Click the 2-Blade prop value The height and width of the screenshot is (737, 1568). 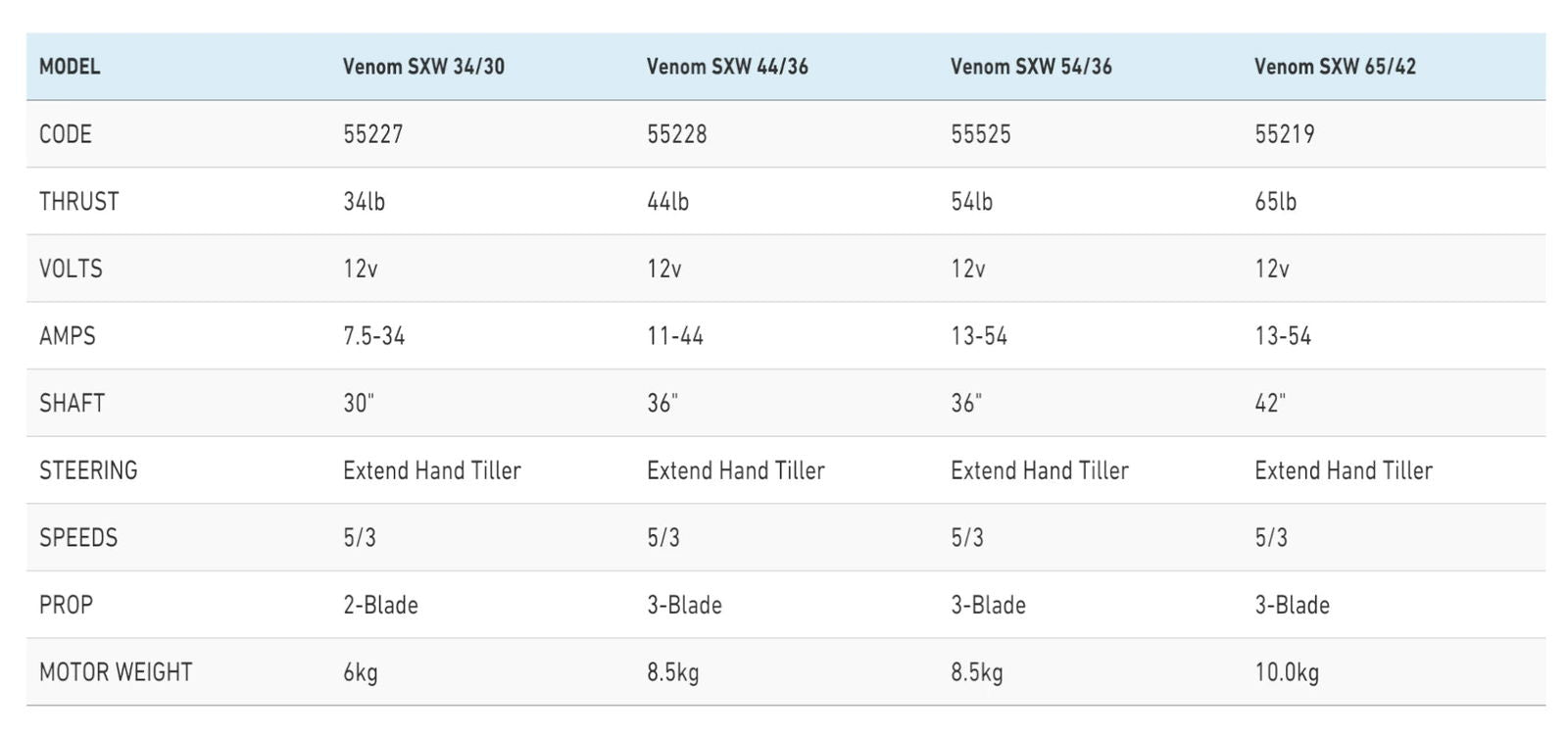(380, 605)
